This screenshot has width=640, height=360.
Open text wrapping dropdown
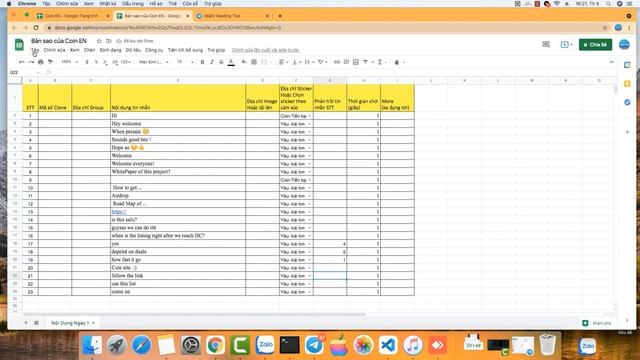point(309,62)
